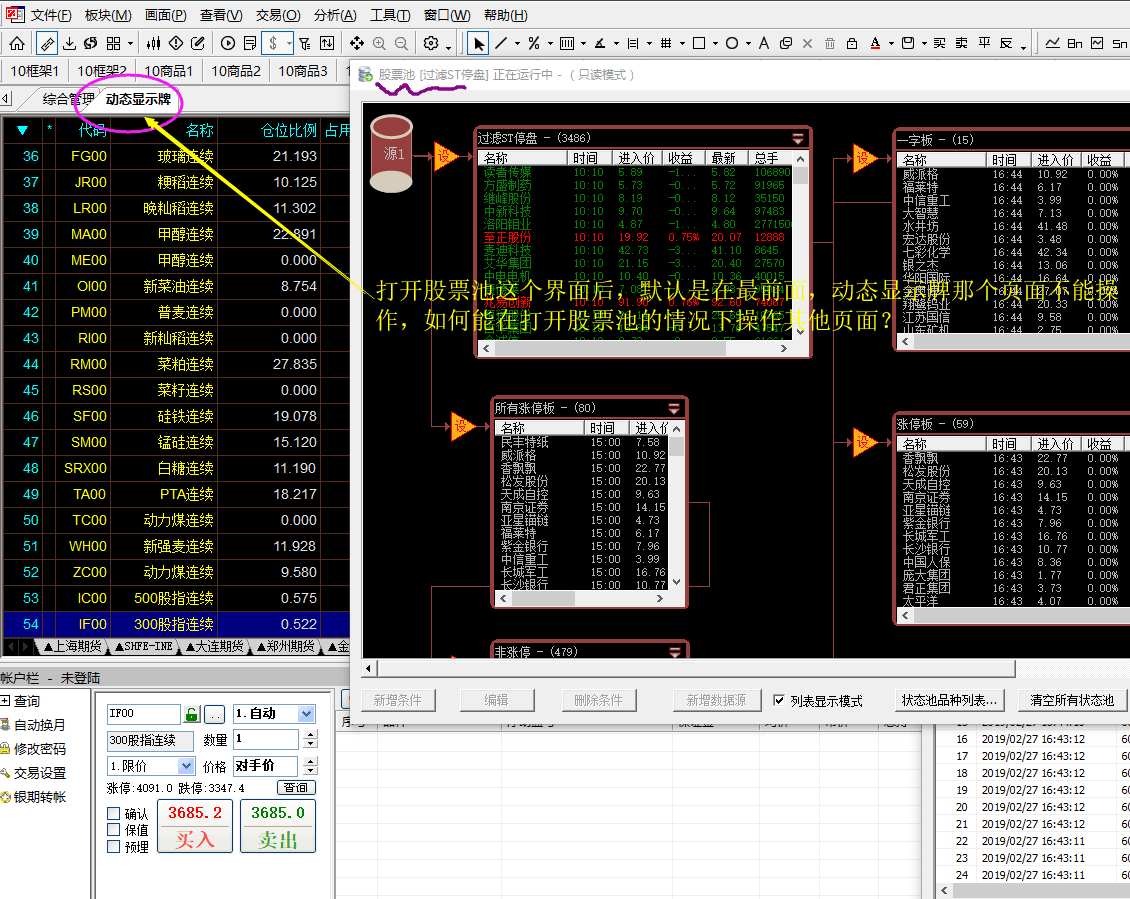Click the 平 close-position toolbar icon
Screen dimensions: 1130x899
pyautogui.click(x=984, y=43)
